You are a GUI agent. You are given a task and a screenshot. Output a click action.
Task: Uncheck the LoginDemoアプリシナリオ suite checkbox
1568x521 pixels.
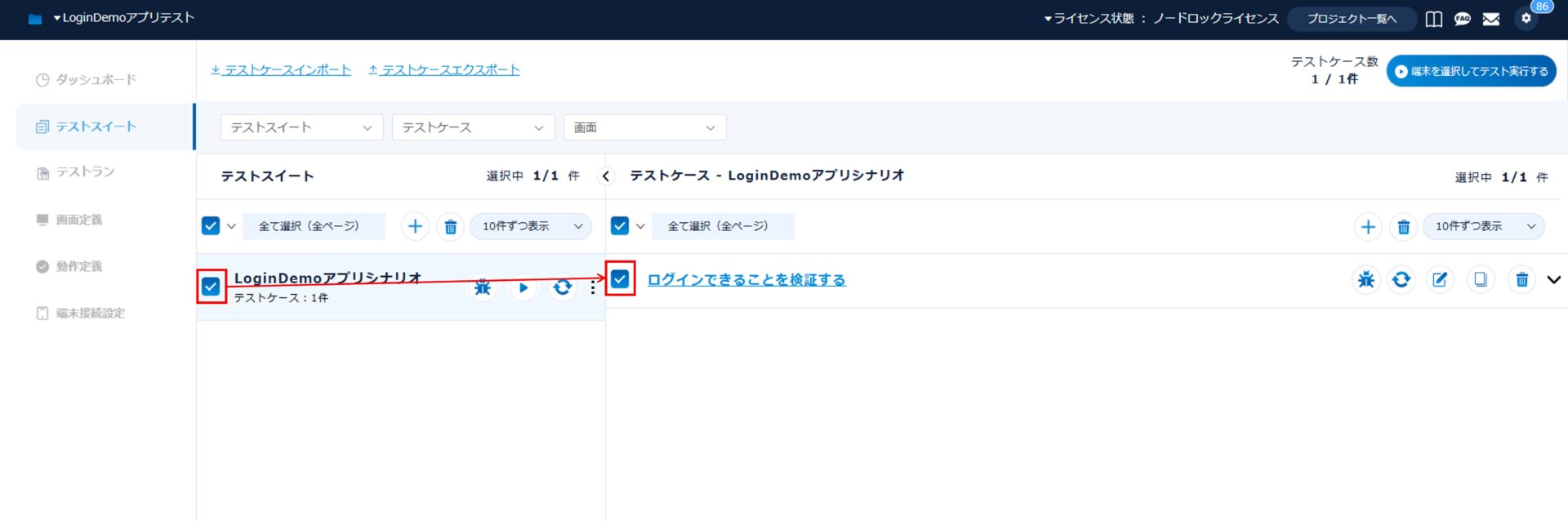[211, 287]
